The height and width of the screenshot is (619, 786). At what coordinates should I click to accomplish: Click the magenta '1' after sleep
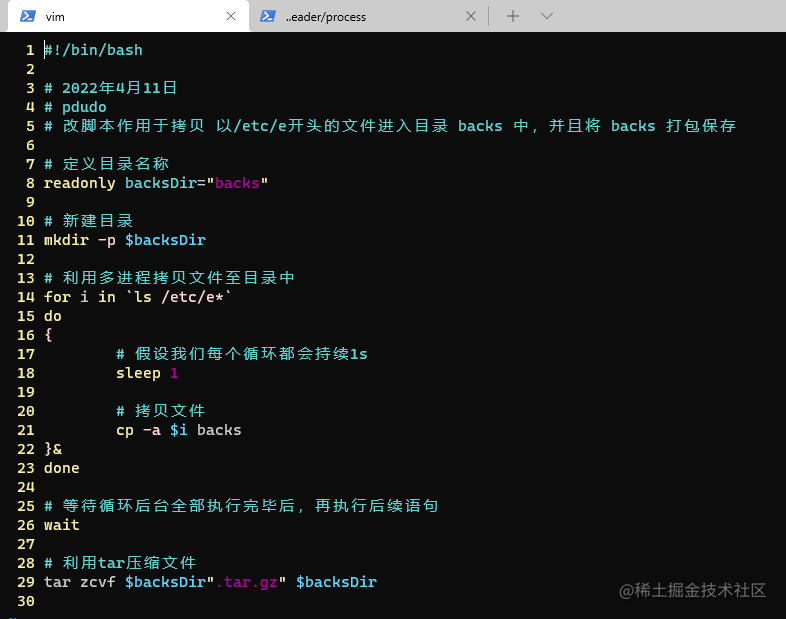click(174, 373)
